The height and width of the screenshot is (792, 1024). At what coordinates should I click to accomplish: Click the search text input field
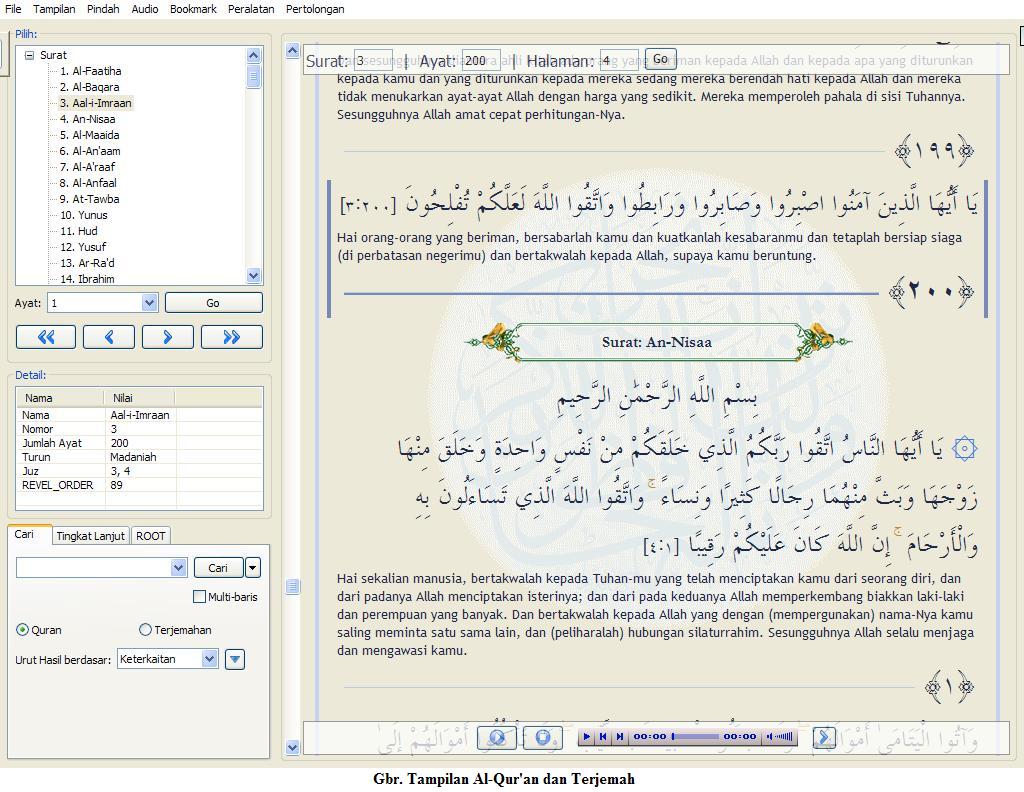[x=94, y=568]
